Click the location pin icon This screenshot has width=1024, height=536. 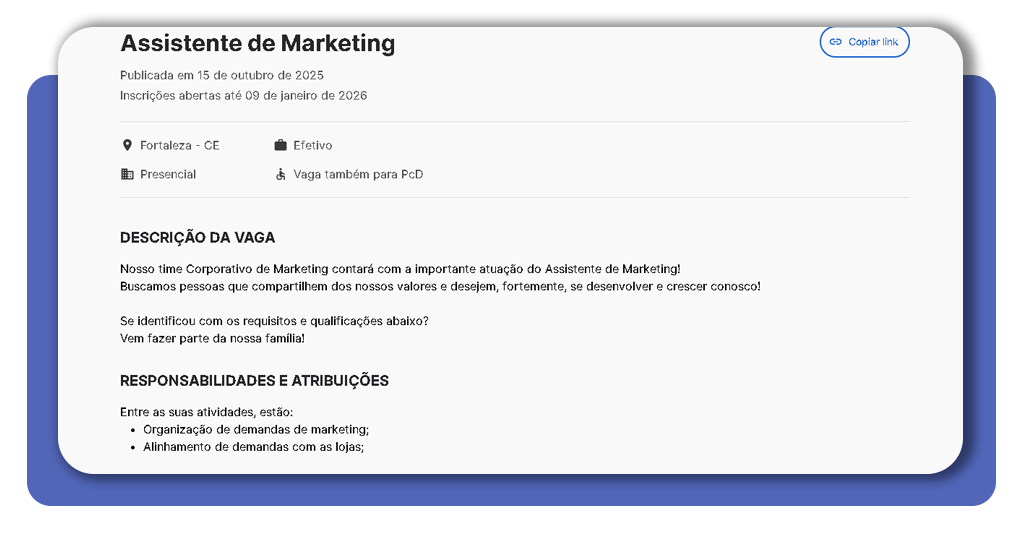pos(127,145)
